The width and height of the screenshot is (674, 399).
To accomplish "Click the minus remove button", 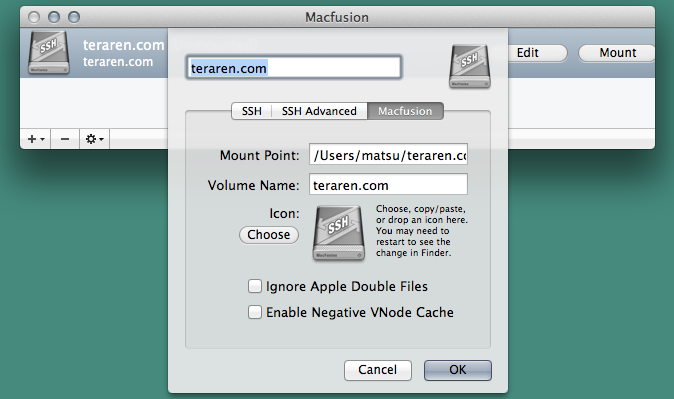I will coord(65,139).
